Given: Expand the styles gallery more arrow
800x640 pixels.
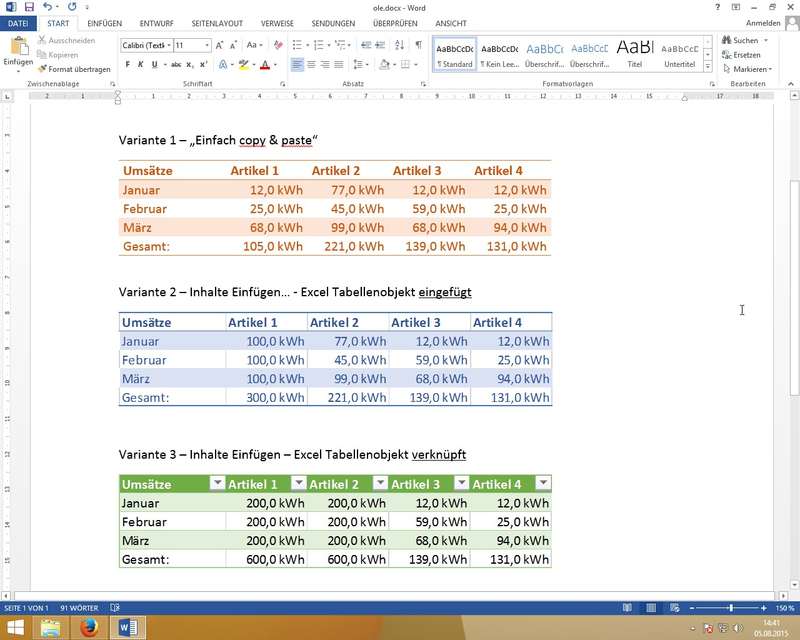Looking at the screenshot, I should (708, 66).
